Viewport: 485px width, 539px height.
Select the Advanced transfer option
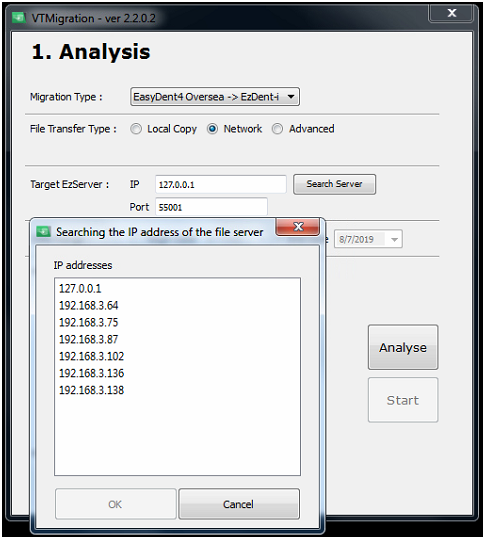[x=277, y=129]
